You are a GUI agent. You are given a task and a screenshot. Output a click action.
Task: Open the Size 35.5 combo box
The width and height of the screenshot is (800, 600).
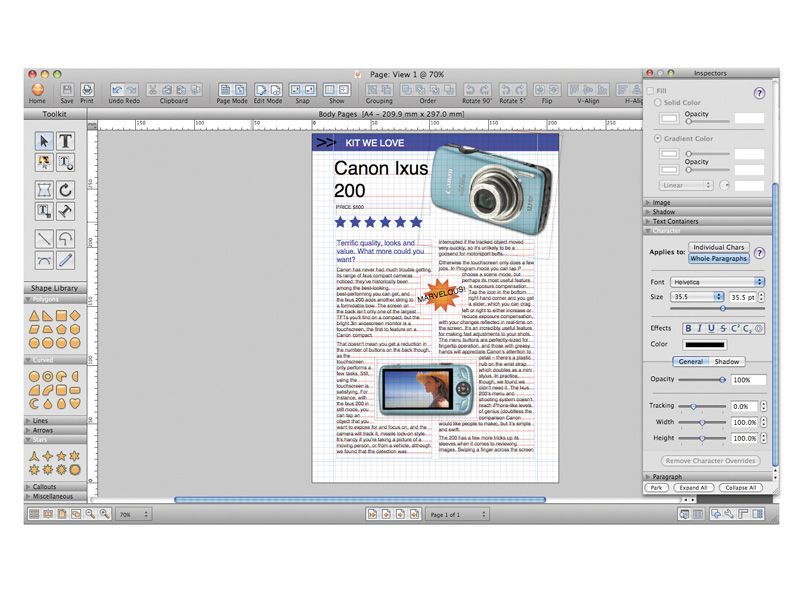[697, 296]
